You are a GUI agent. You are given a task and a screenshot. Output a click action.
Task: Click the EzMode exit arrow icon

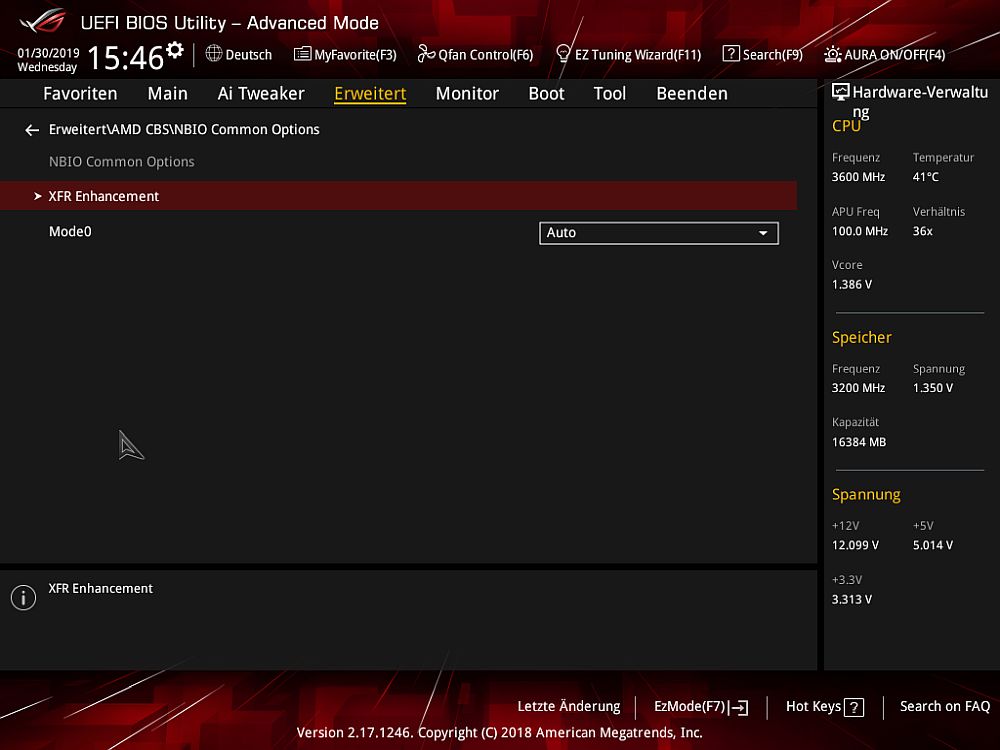[738, 707]
